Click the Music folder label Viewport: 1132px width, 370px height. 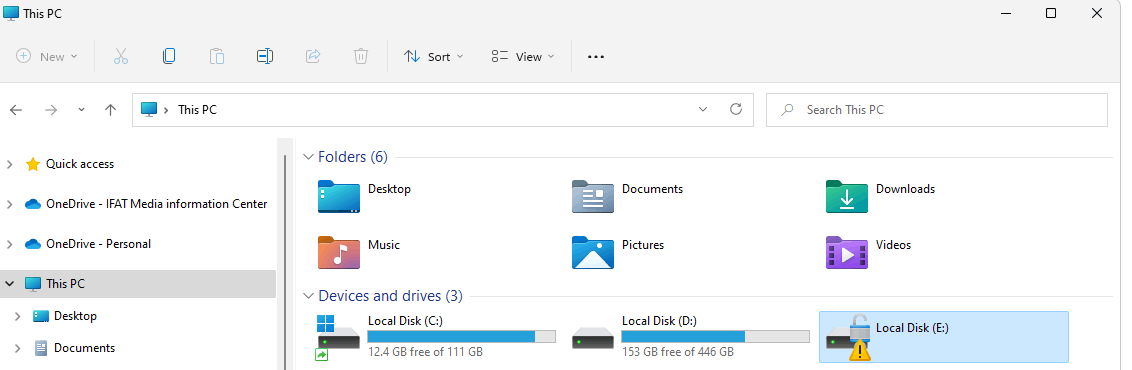(383, 245)
